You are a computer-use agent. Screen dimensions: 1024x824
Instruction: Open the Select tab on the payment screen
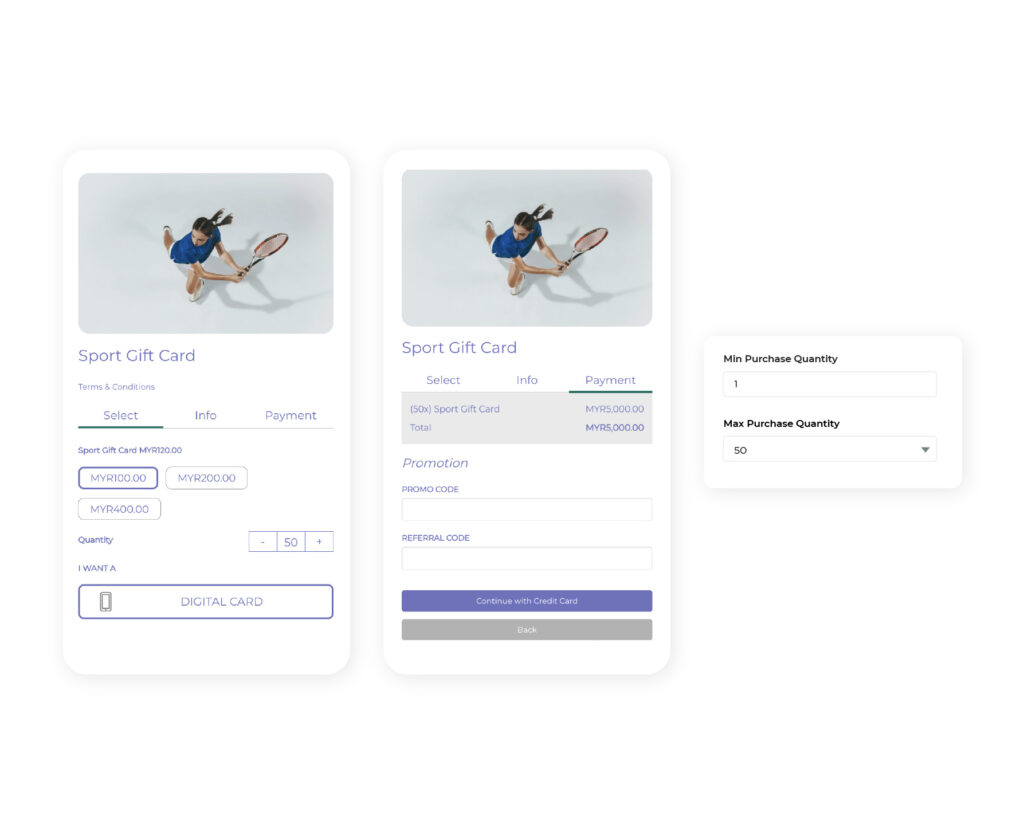(x=443, y=380)
